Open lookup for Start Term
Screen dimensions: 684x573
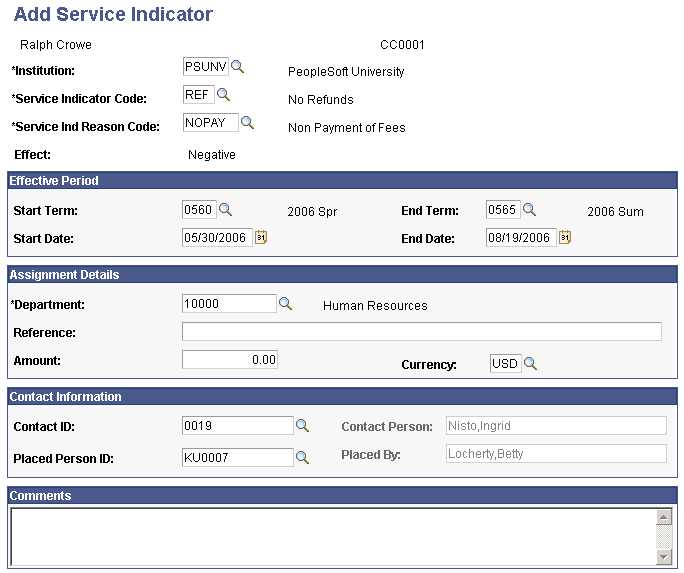225,210
